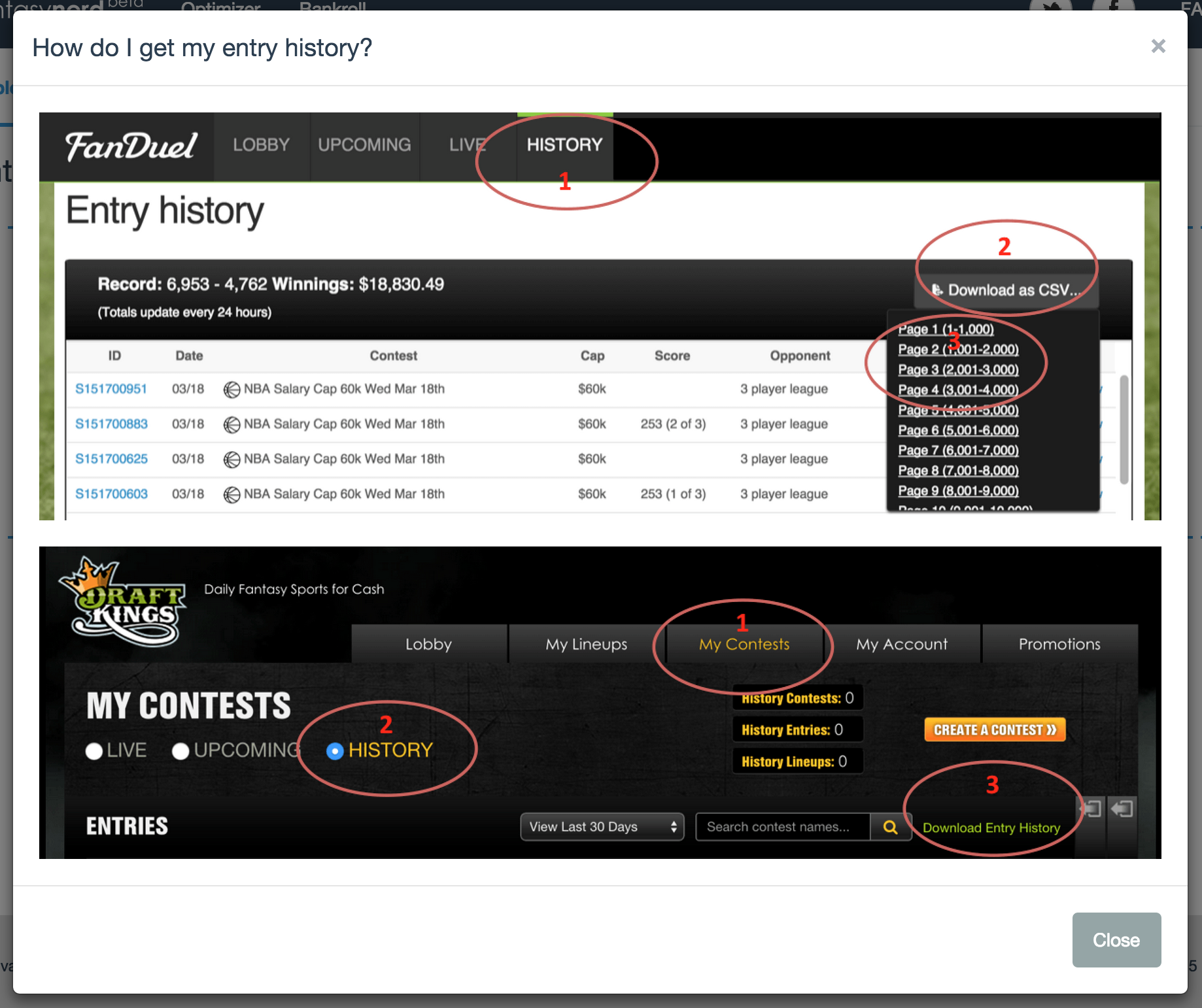Switch to the FanDuel HISTORY tab

564,145
